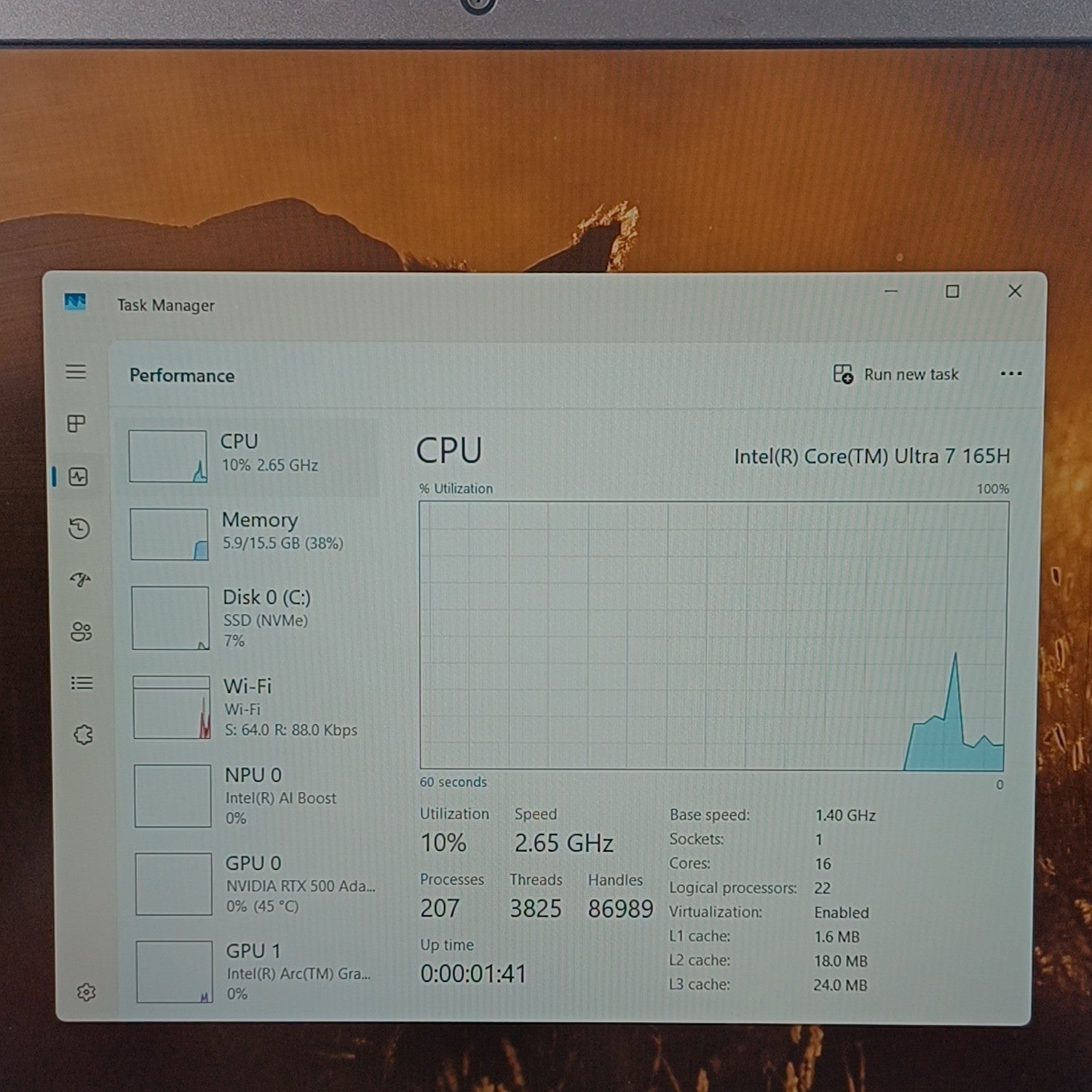Open the three-dot more options menu
Image resolution: width=1092 pixels, height=1092 pixels.
tap(1011, 373)
